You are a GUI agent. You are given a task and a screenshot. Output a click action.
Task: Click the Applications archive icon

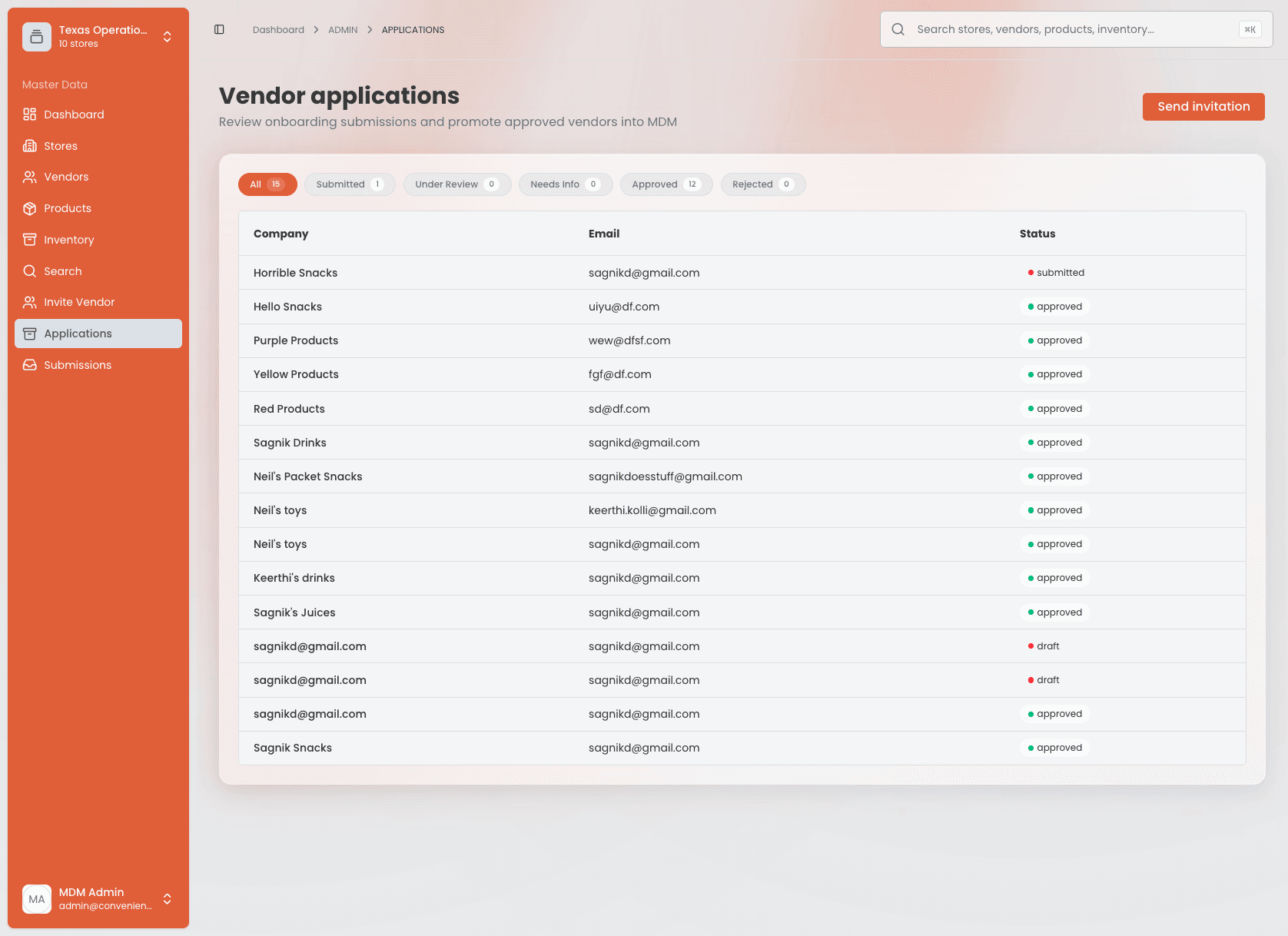click(x=30, y=334)
